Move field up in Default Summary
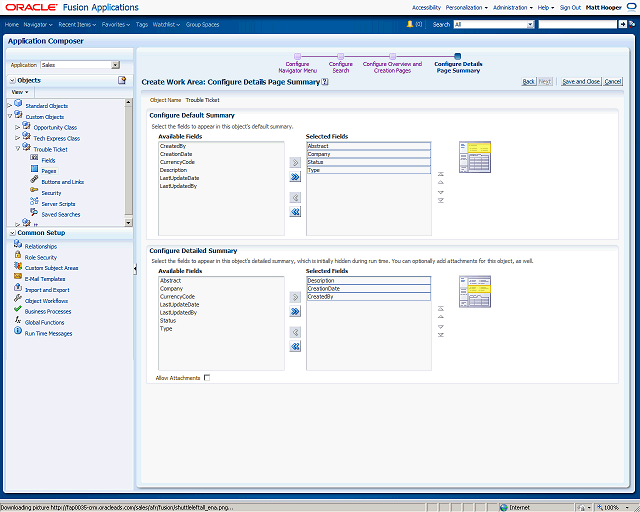 (x=441, y=183)
